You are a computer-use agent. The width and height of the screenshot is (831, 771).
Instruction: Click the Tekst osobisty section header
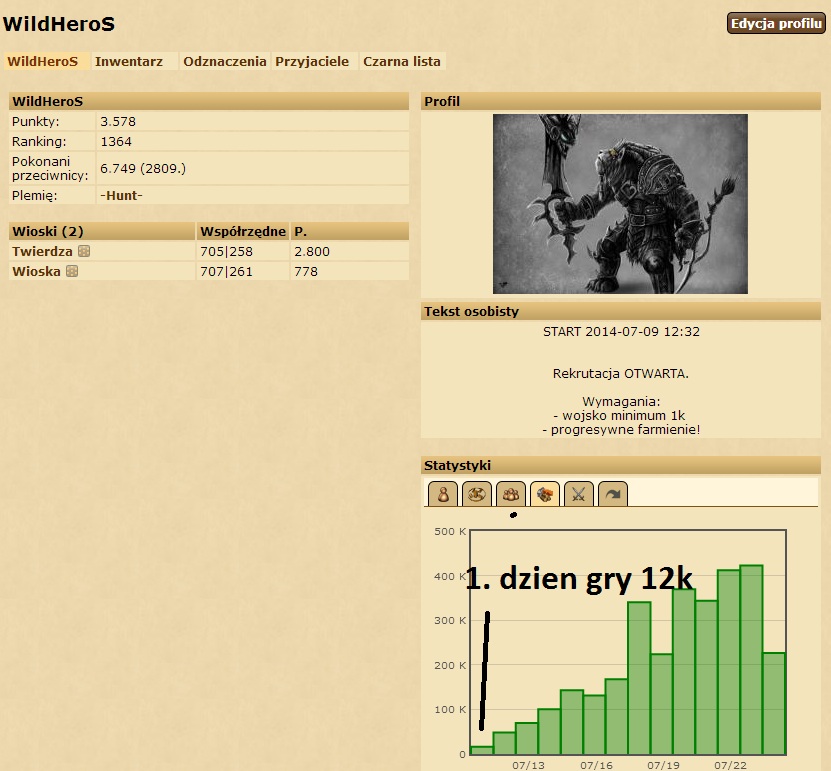coord(621,311)
